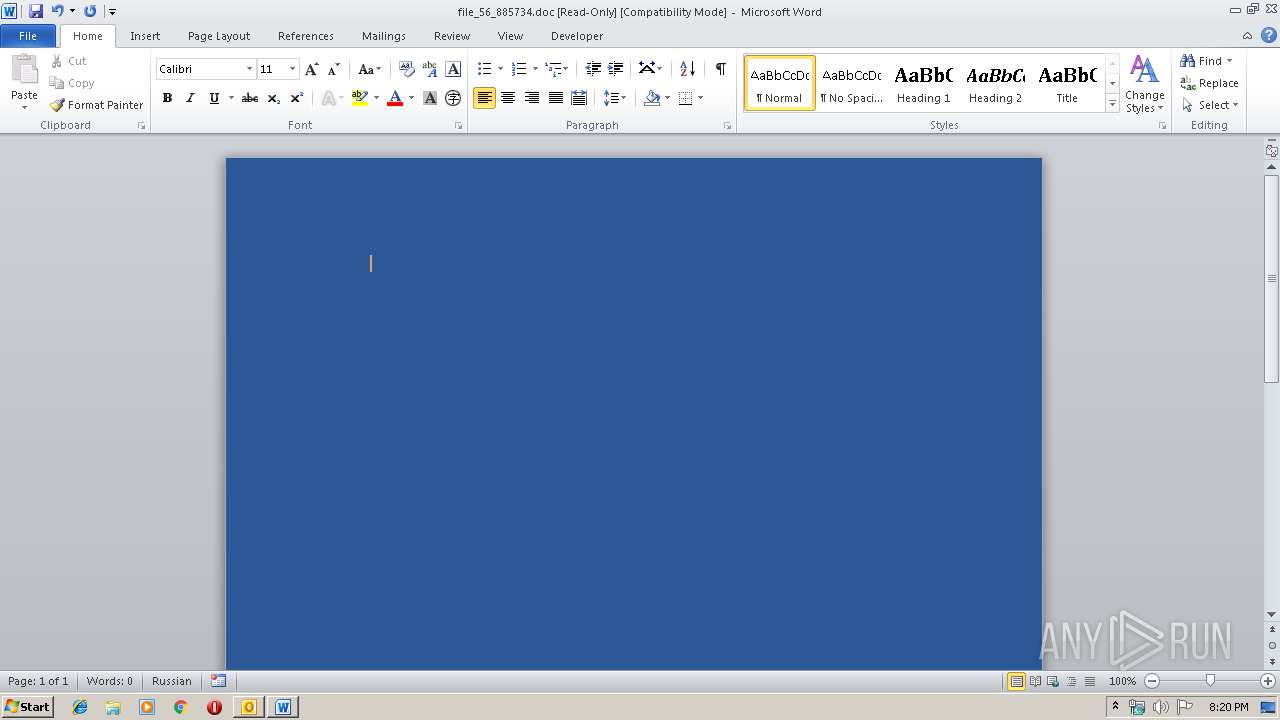Screen dimensions: 1280x720
Task: Apply Heading 1 style
Action: click(924, 83)
